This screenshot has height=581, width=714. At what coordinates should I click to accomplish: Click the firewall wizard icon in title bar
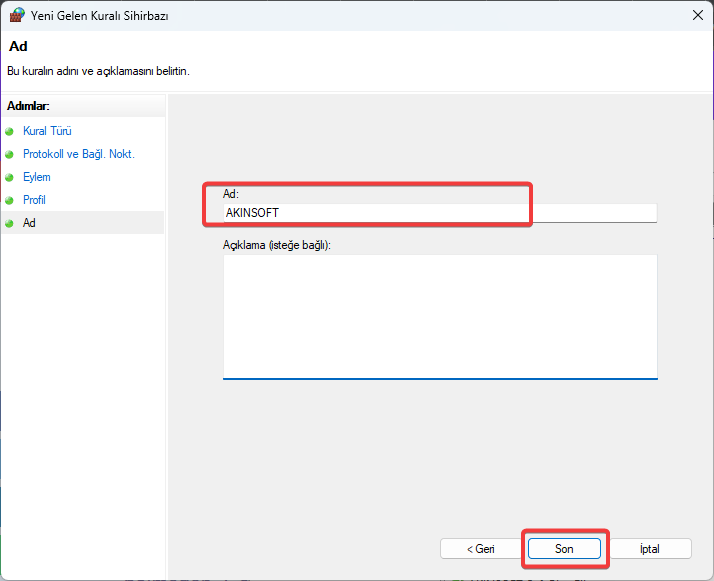17,15
